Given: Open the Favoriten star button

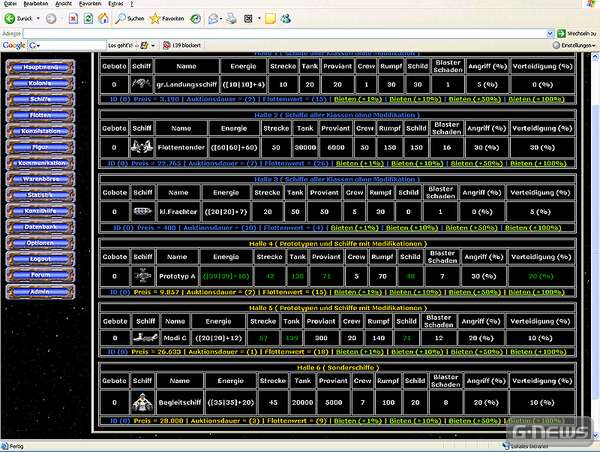Looking at the screenshot, I should [167, 18].
